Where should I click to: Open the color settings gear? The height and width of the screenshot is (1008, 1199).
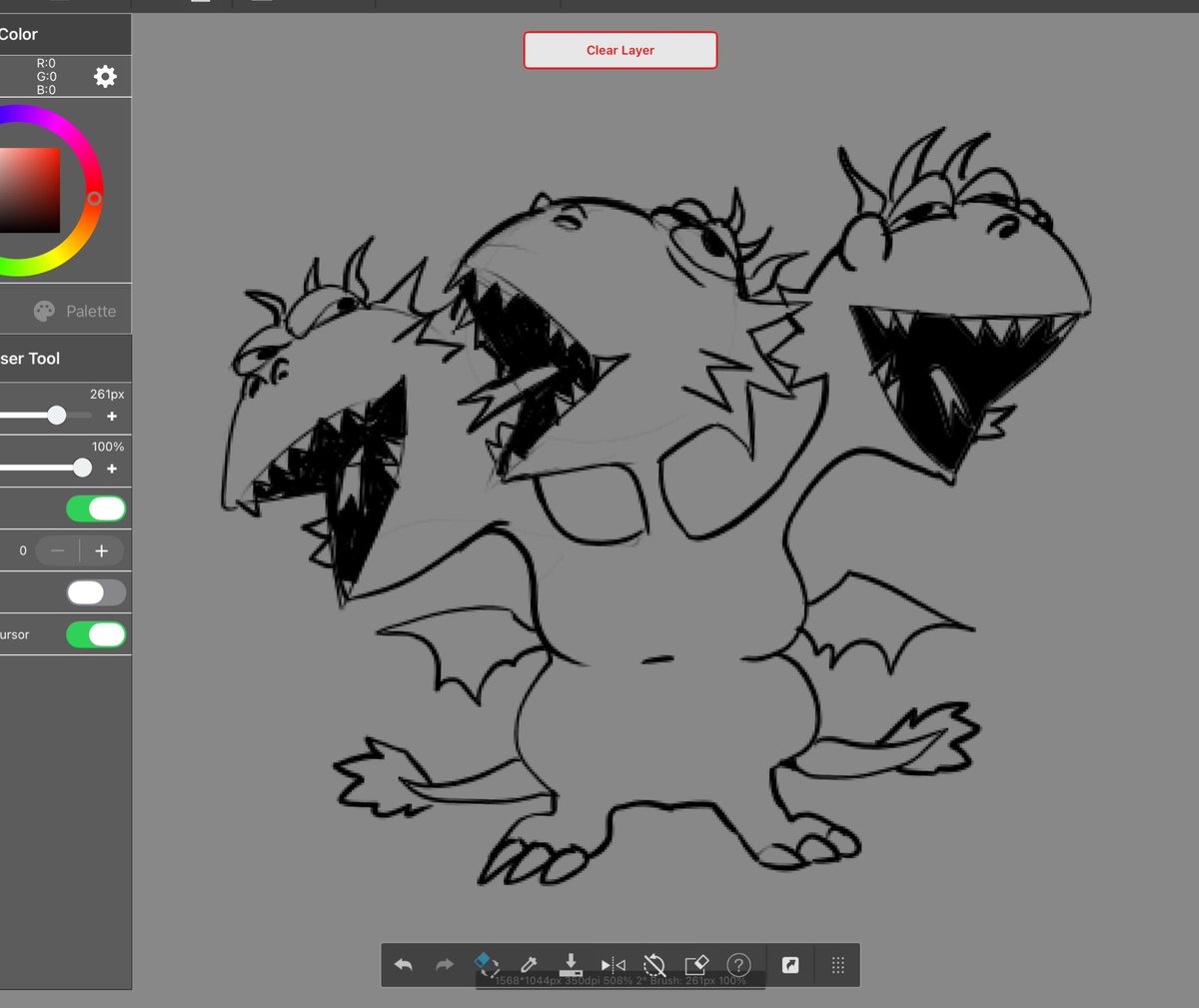click(105, 77)
